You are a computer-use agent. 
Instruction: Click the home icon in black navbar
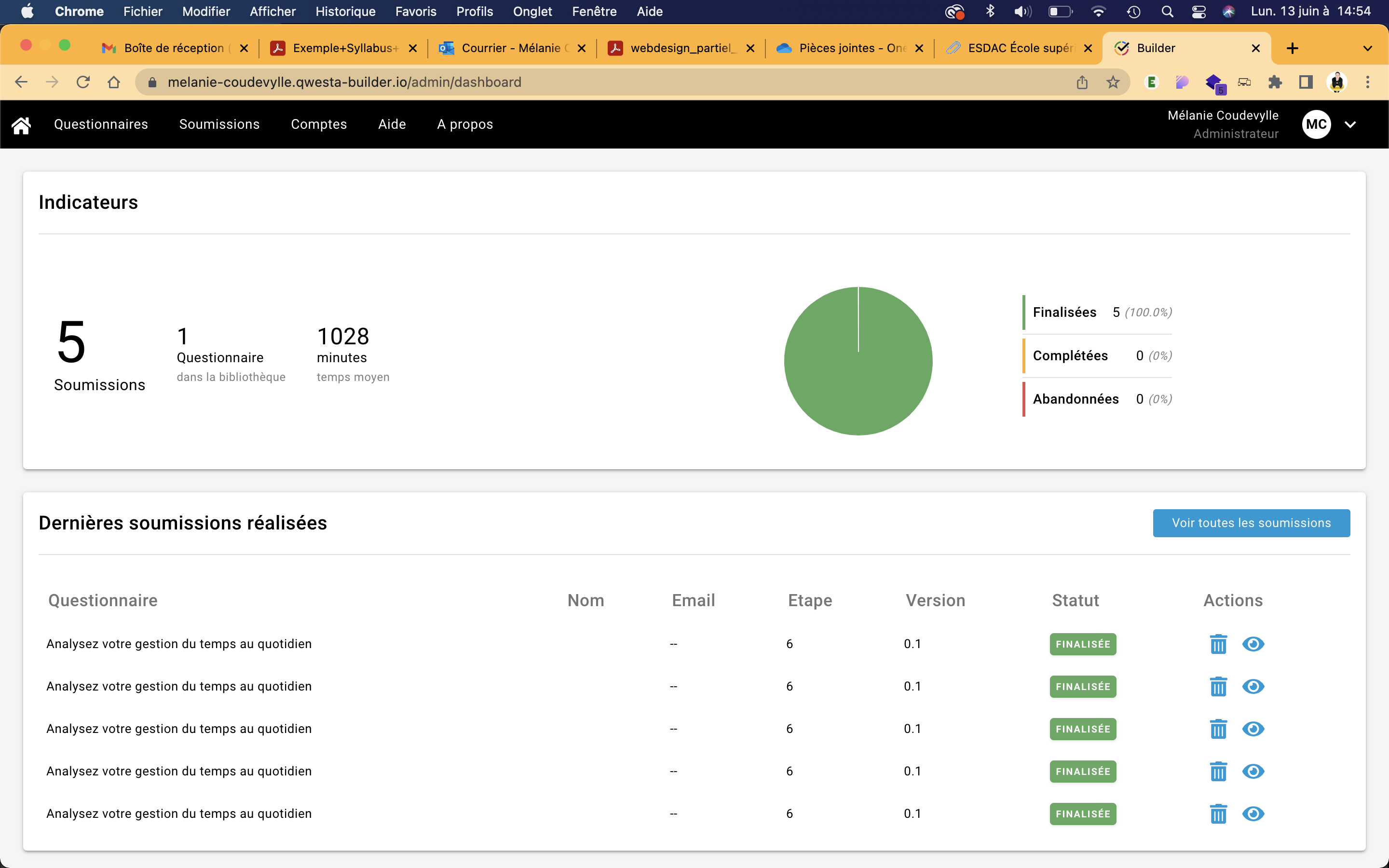point(21,124)
